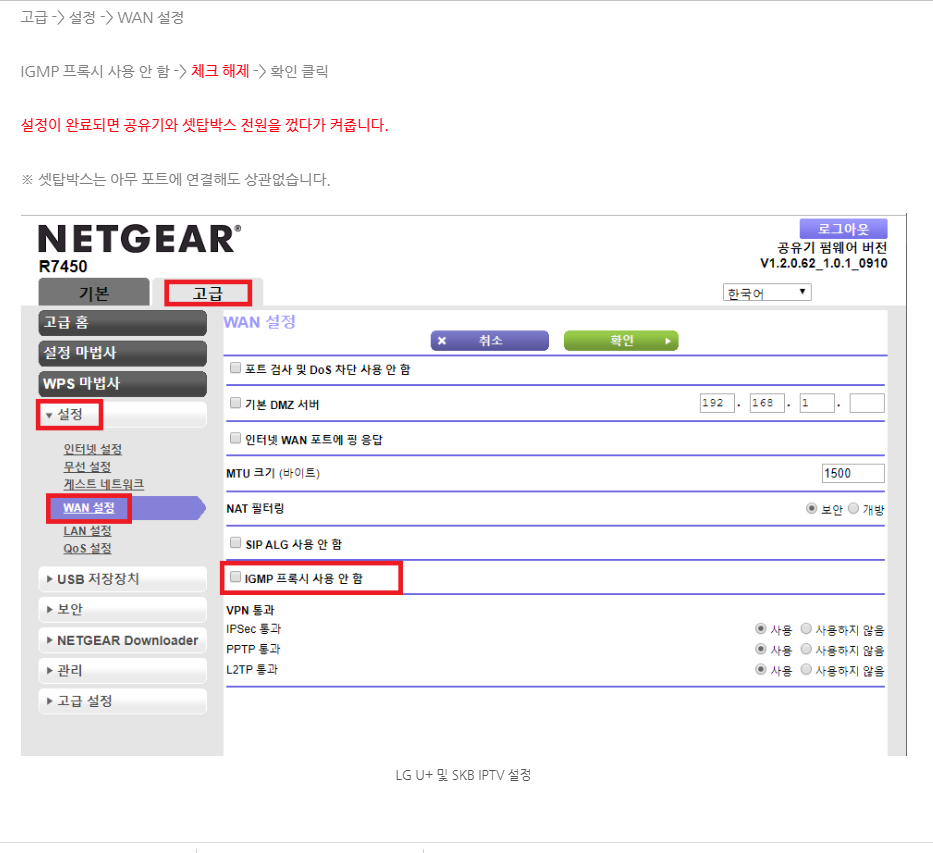The width and height of the screenshot is (933, 853).
Task: Expand 보안 section
Action: [123, 610]
